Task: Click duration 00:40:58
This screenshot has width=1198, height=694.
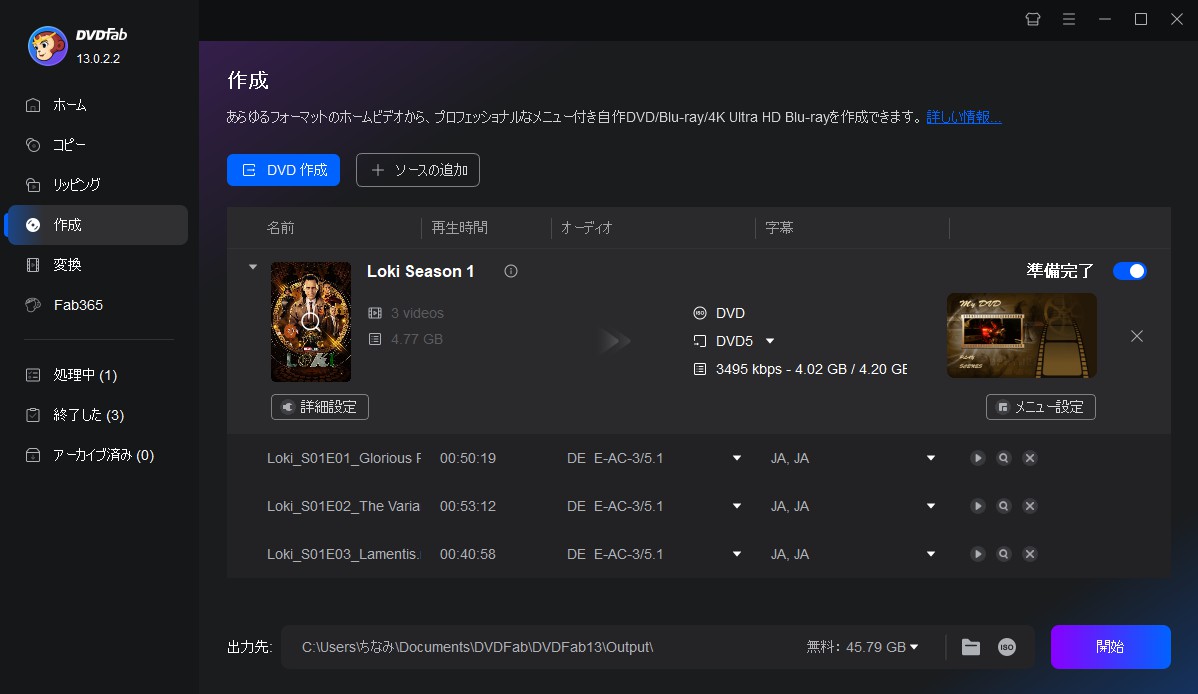Action: (x=468, y=554)
